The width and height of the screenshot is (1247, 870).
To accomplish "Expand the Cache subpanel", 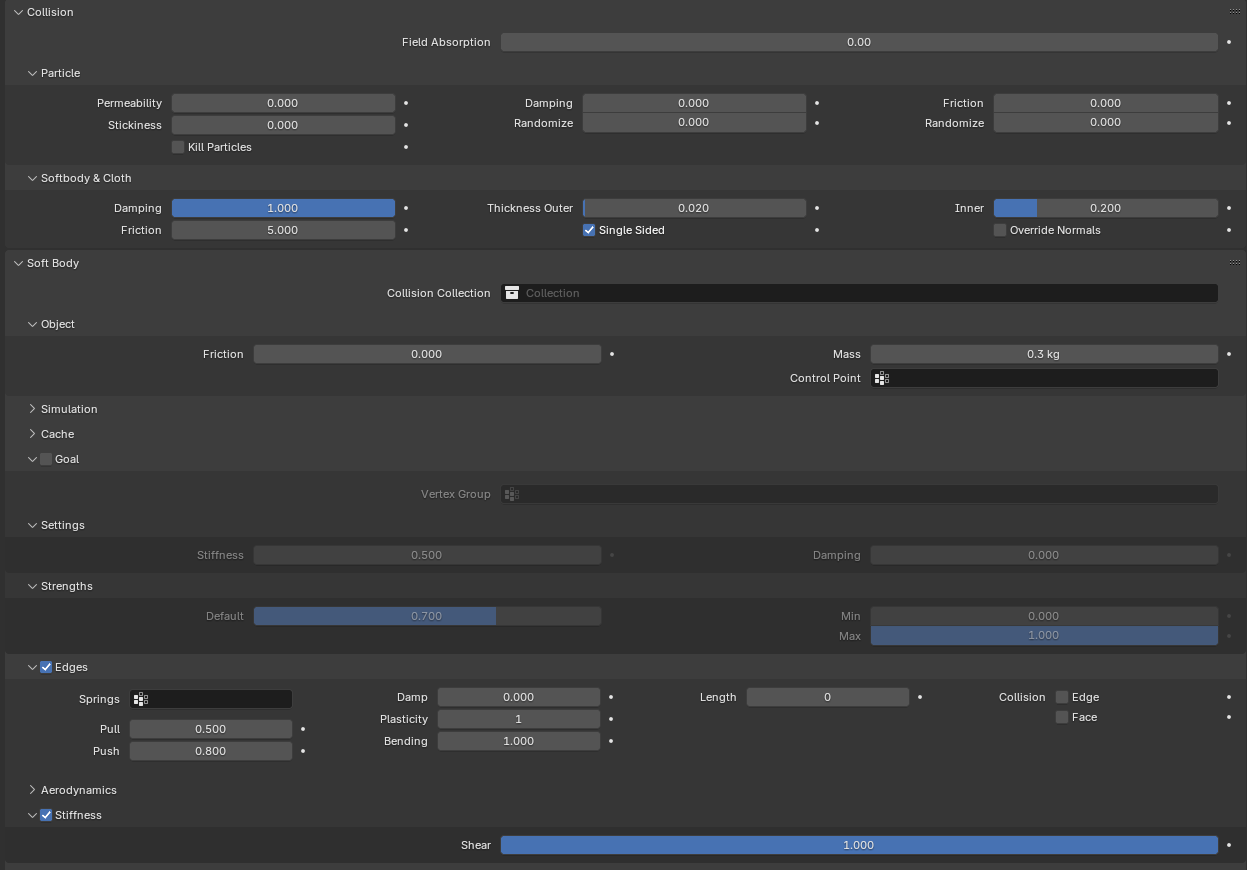I will click(32, 434).
